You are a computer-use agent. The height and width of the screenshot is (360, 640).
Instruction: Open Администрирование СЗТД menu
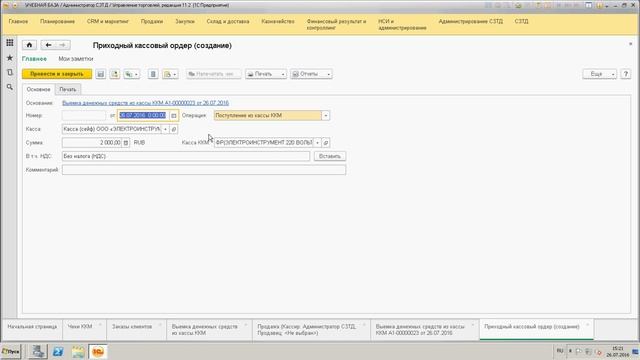[471, 21]
